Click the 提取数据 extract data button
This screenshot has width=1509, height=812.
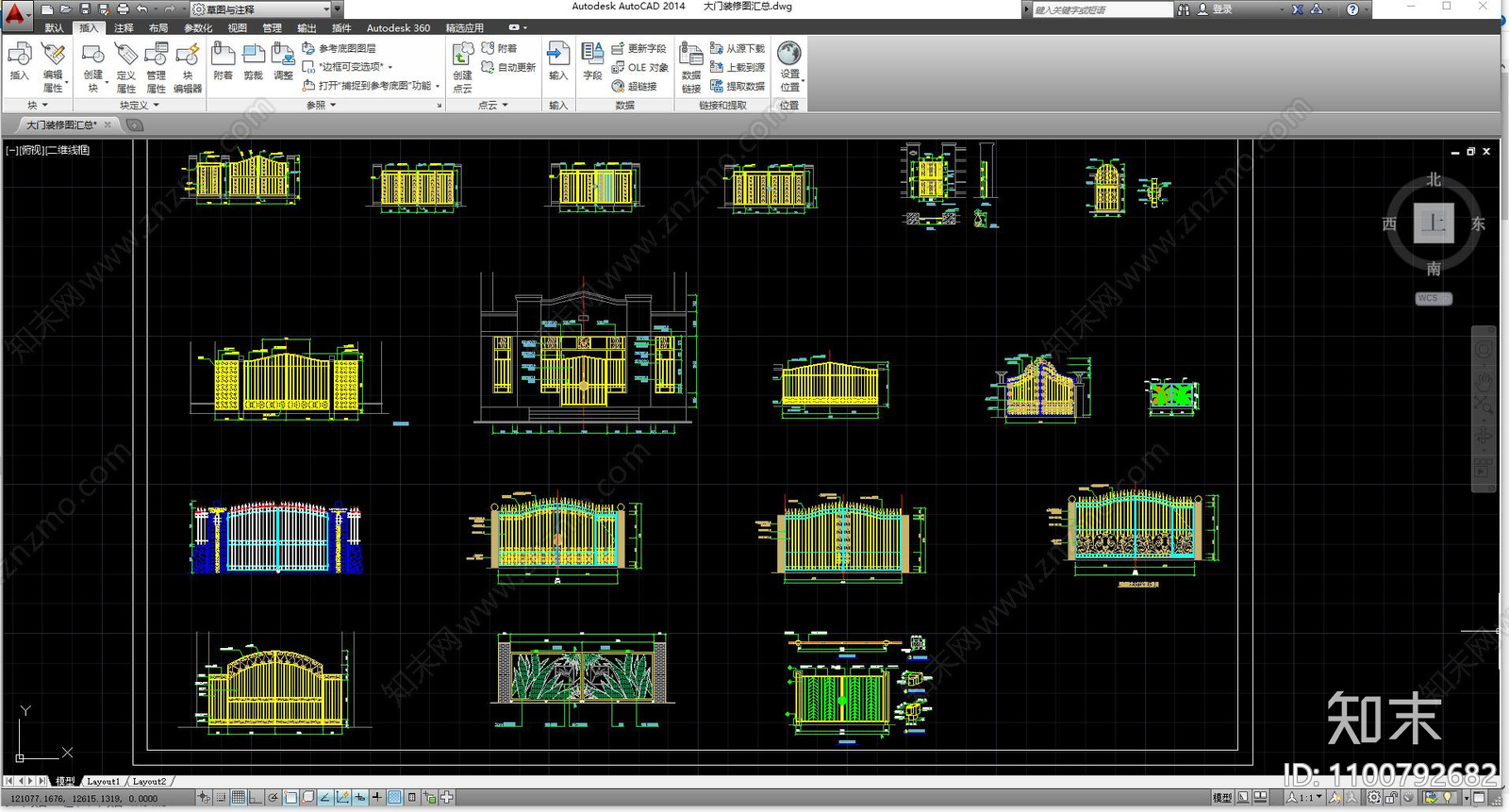[x=738, y=86]
